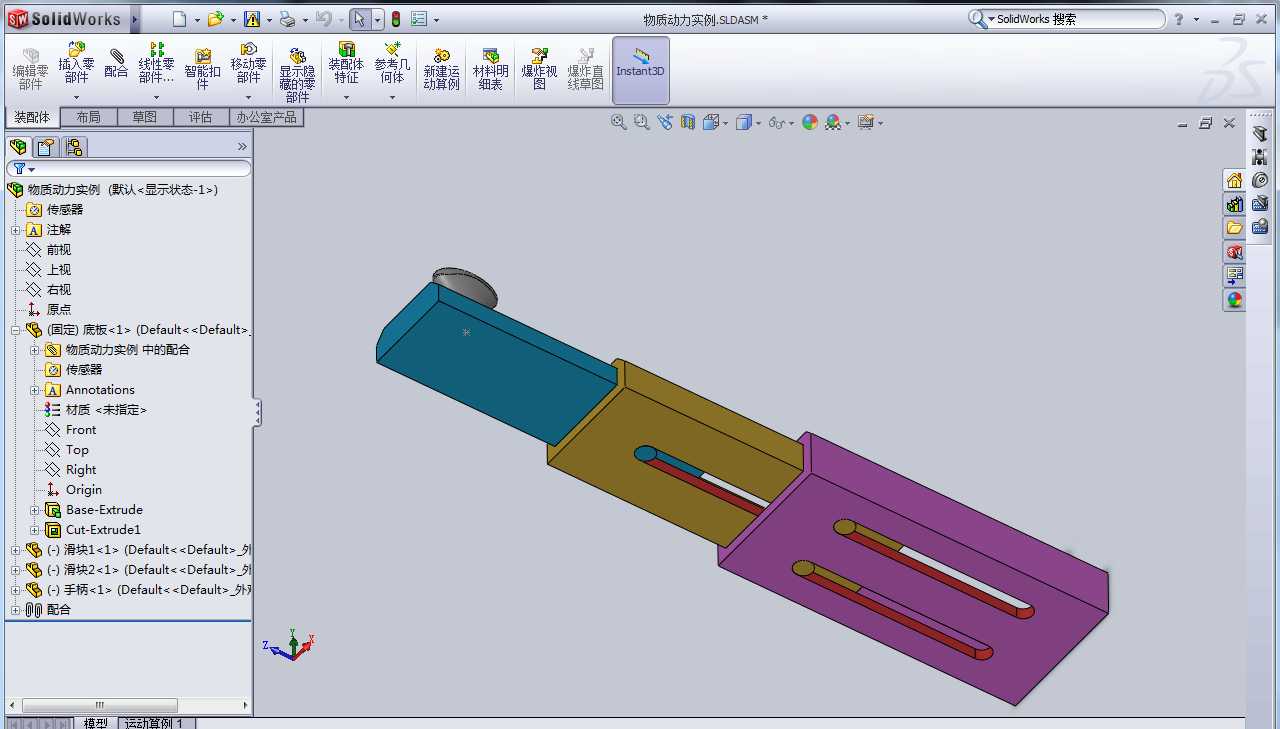Expand the Base-Extrude feature node

coord(35,510)
